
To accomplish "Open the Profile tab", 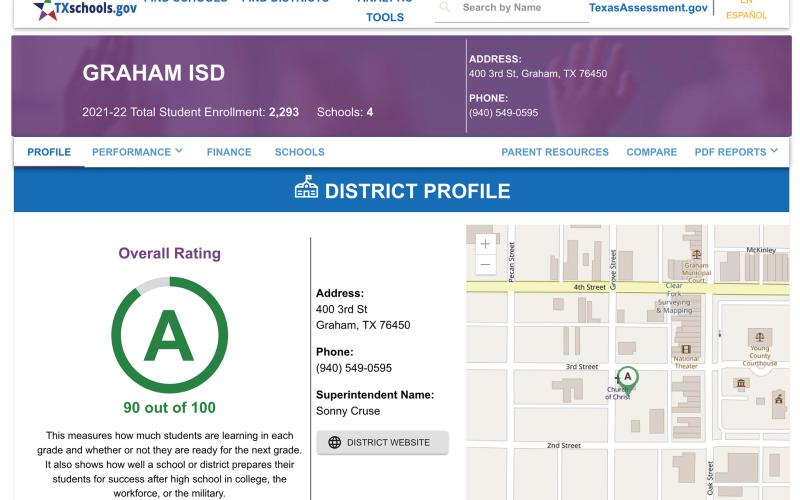I will tap(49, 152).
